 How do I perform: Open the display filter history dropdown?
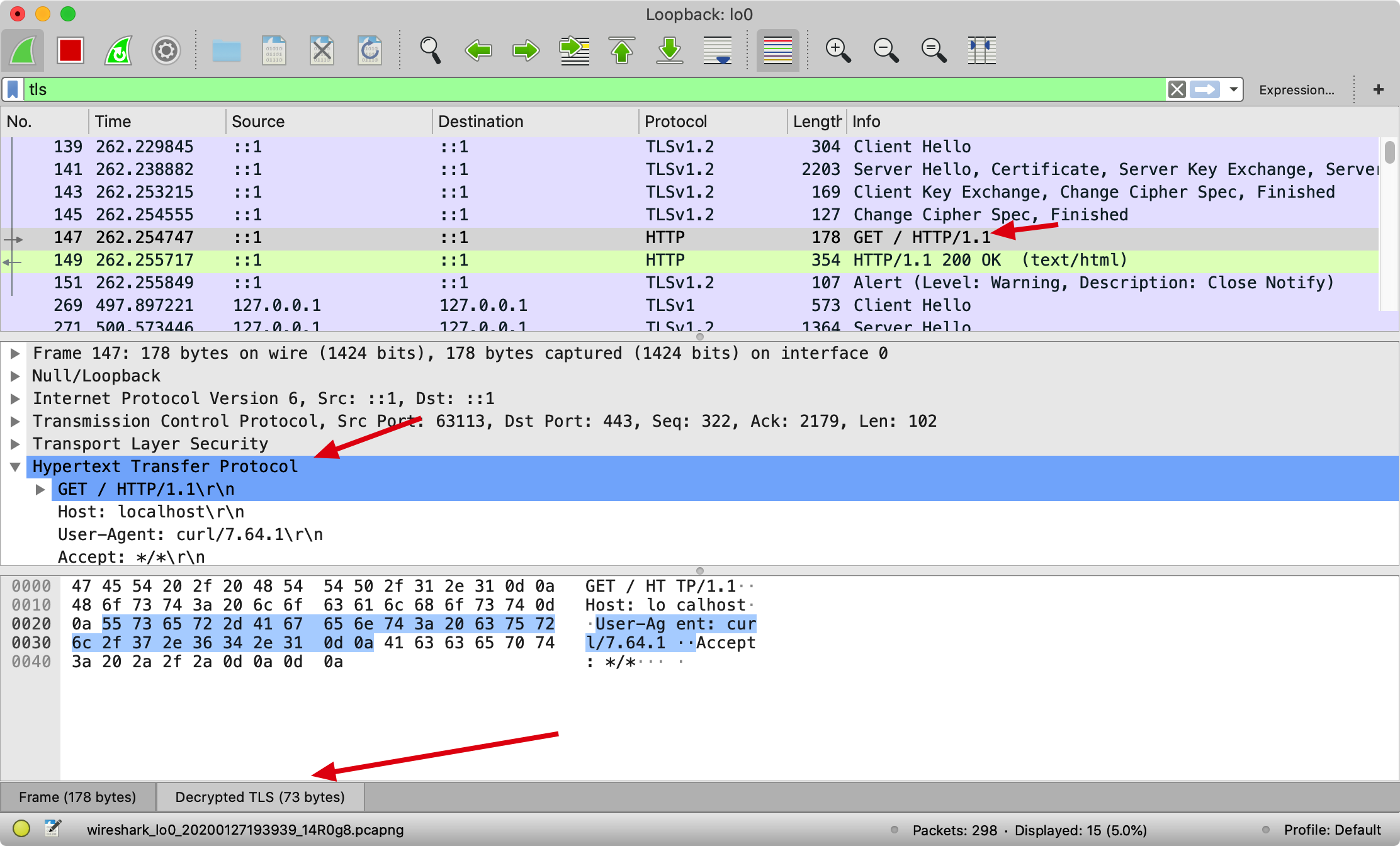click(x=1233, y=89)
